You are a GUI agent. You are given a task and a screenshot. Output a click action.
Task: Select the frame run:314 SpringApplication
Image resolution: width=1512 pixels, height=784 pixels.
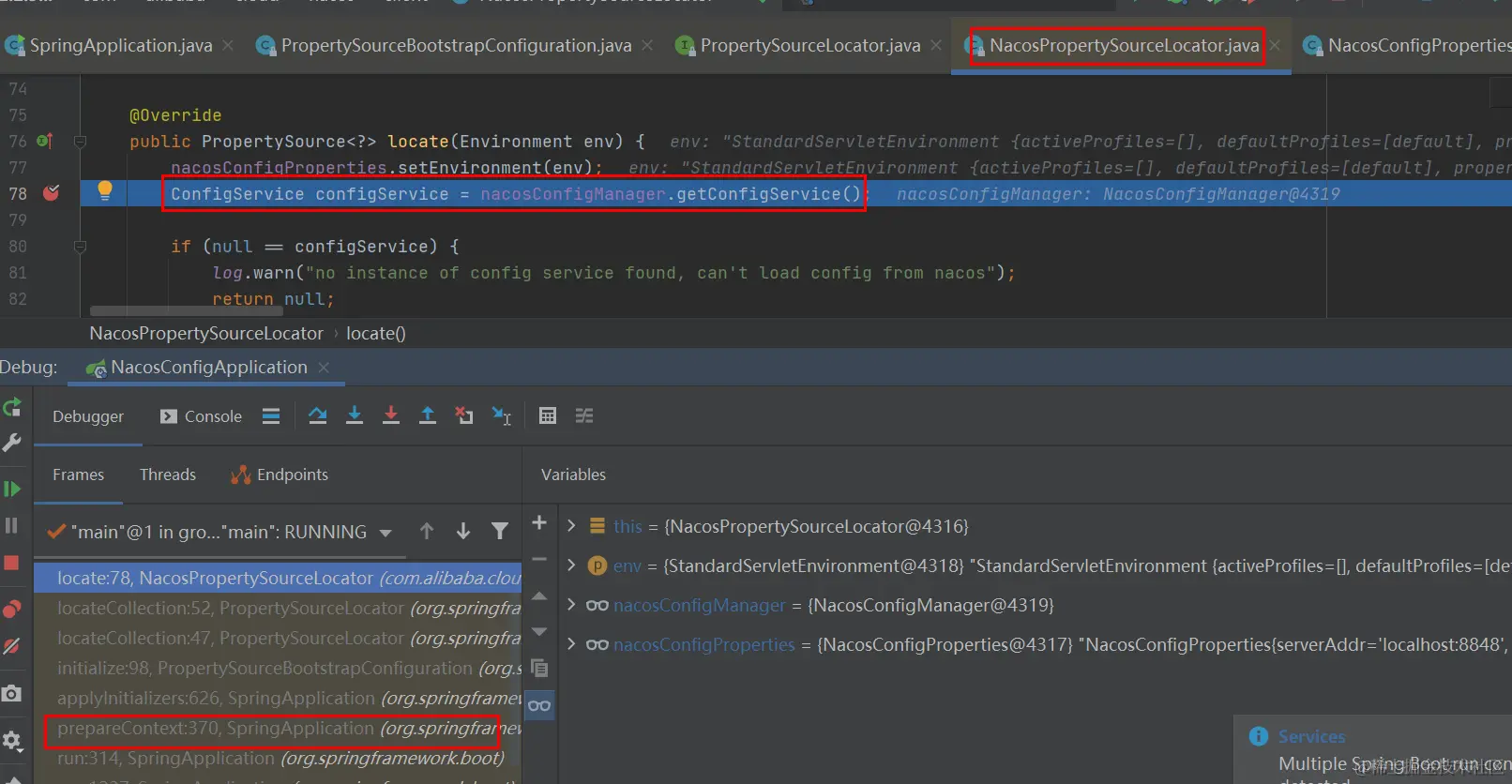pos(278,758)
